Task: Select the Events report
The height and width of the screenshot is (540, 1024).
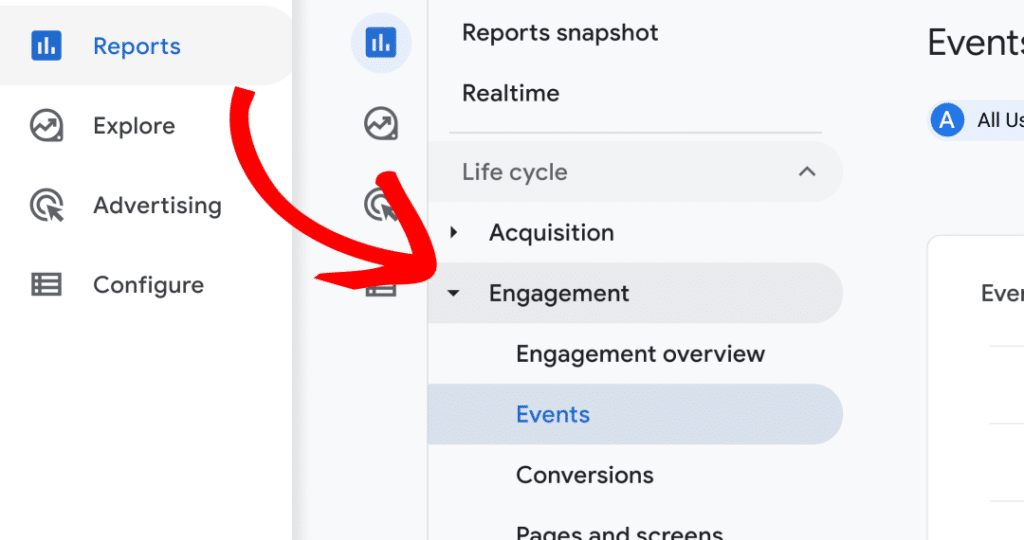Action: click(553, 415)
